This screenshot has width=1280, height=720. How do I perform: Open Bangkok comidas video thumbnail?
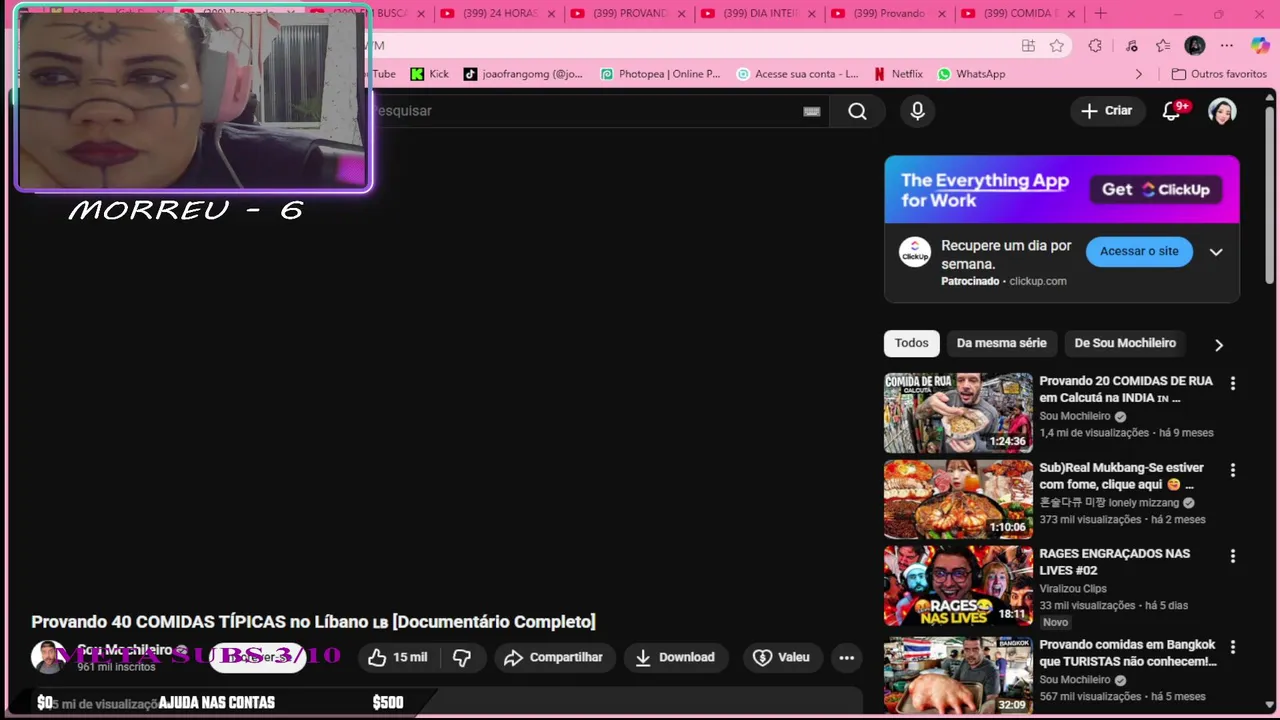(x=958, y=675)
